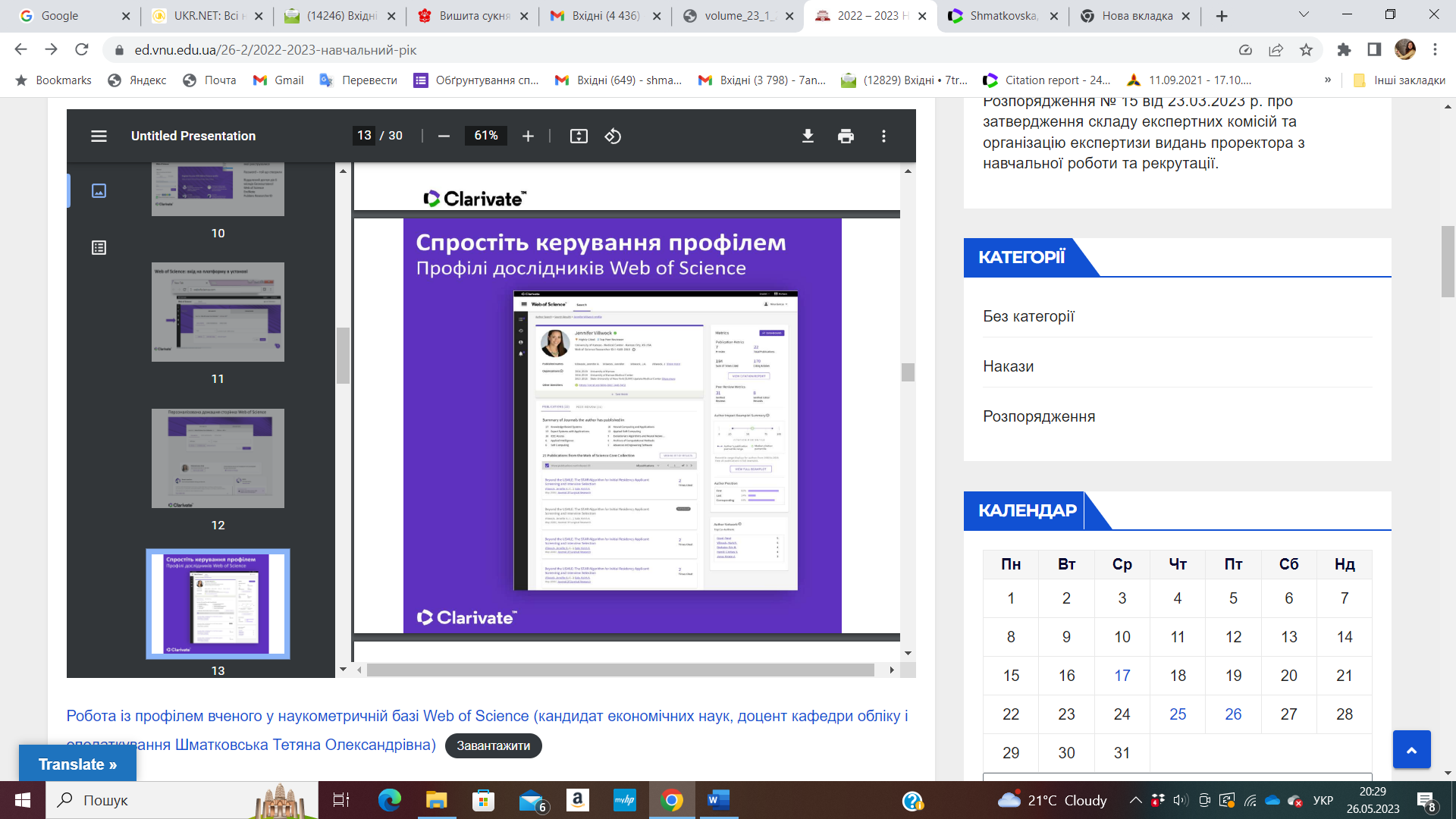Click the Завантажити download button
Viewport: 1456px width, 819px height.
tap(493, 745)
